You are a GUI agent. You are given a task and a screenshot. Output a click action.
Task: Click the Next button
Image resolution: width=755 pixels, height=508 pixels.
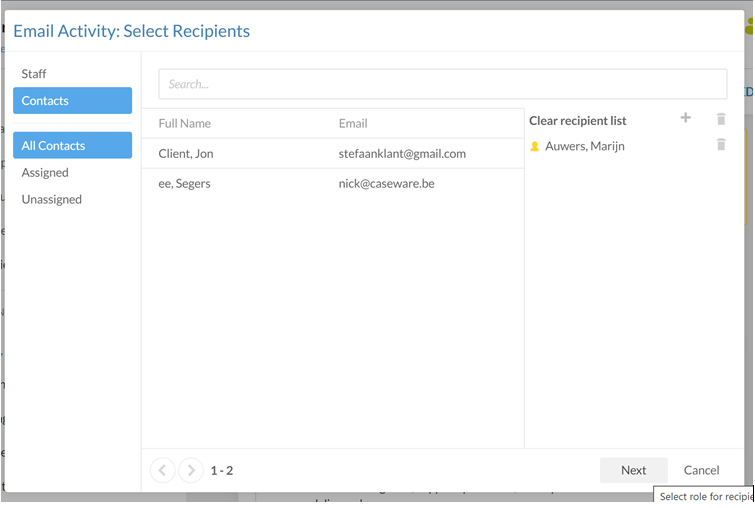633,470
